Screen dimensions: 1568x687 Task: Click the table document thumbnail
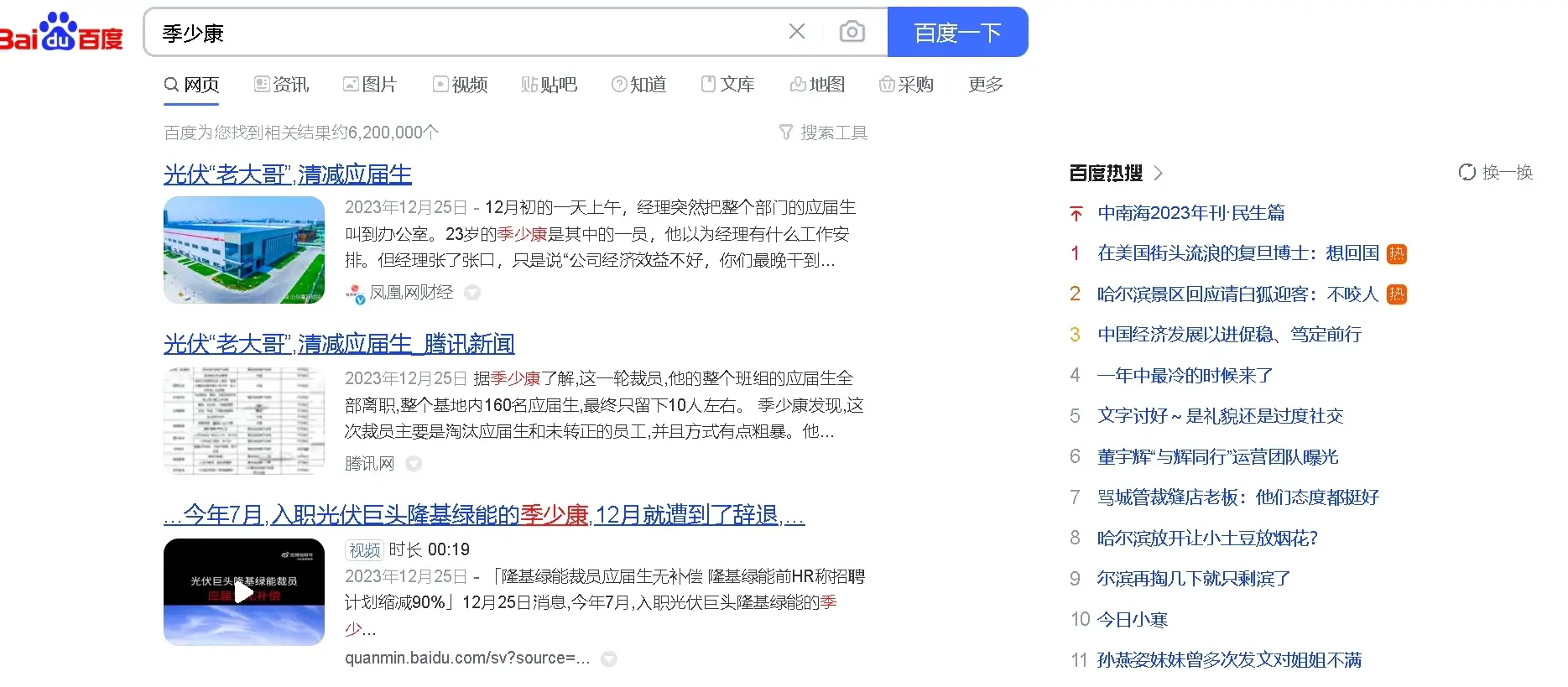(244, 421)
